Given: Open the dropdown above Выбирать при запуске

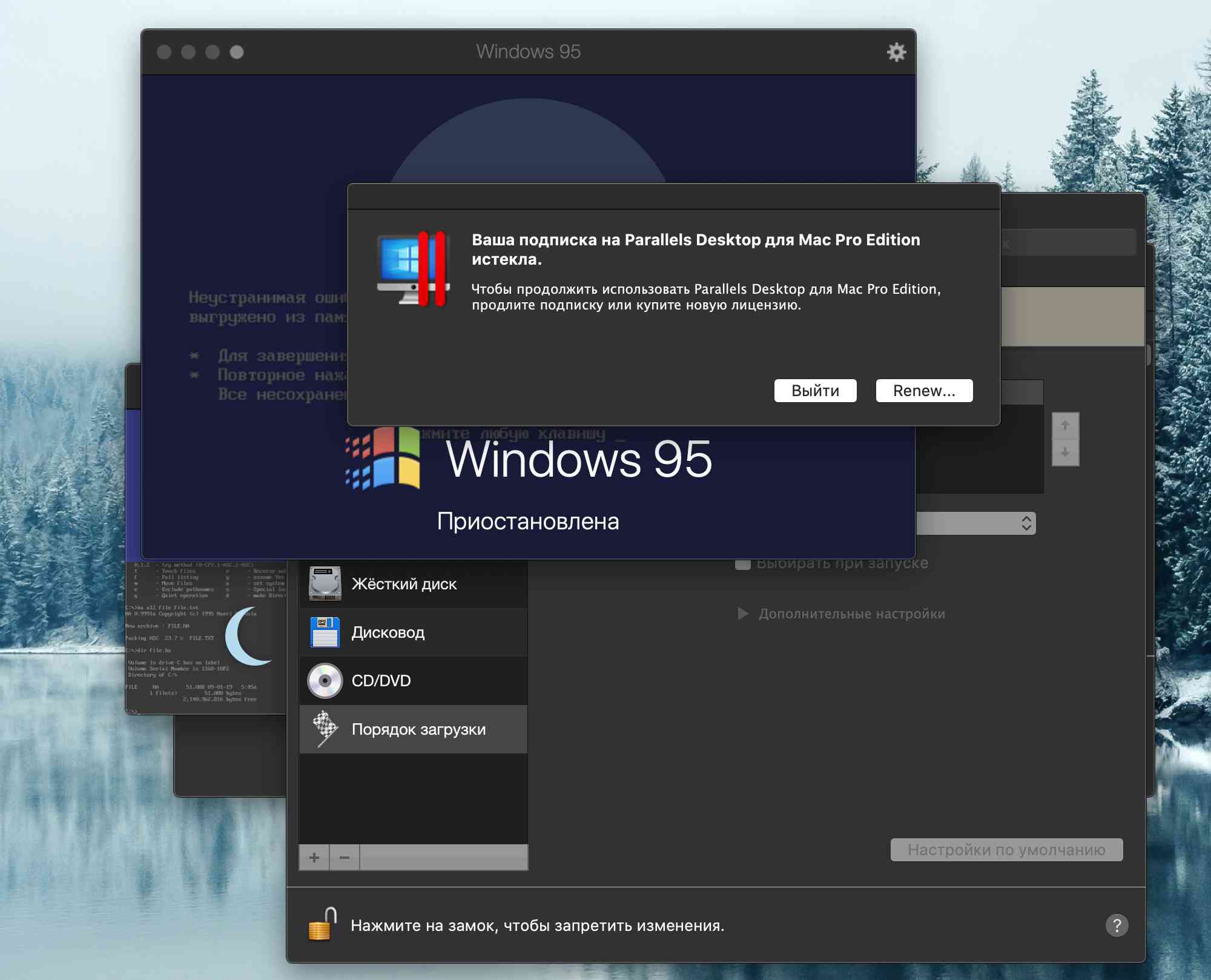Looking at the screenshot, I should click(975, 523).
